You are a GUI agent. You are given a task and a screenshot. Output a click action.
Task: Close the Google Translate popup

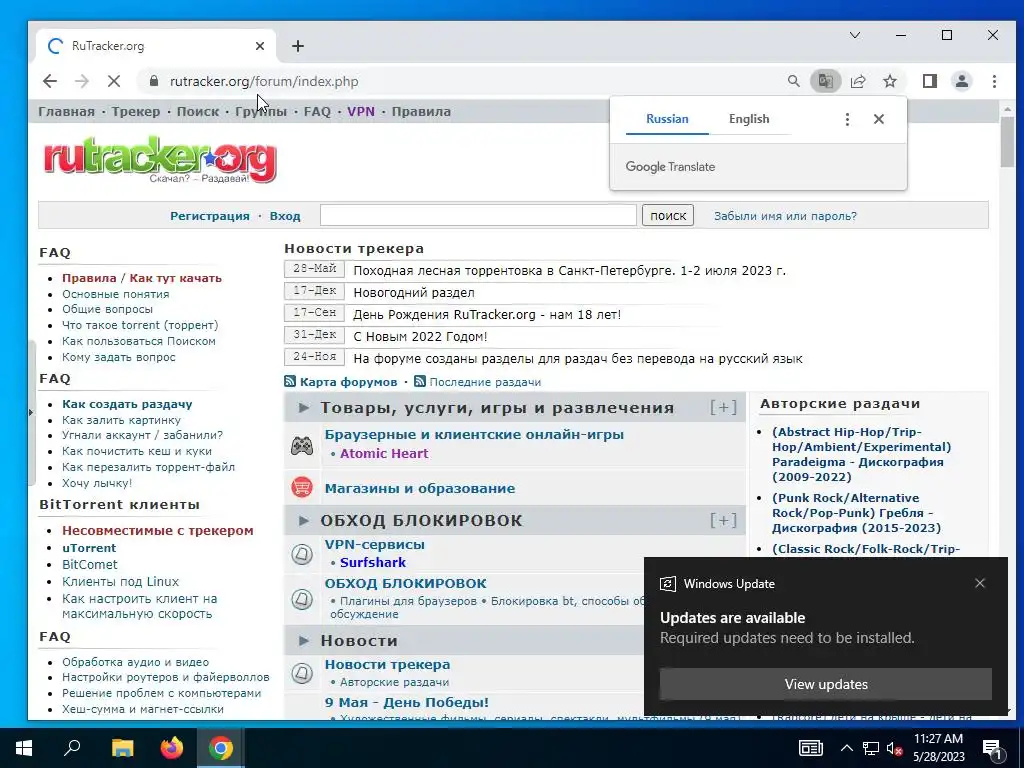(x=879, y=119)
